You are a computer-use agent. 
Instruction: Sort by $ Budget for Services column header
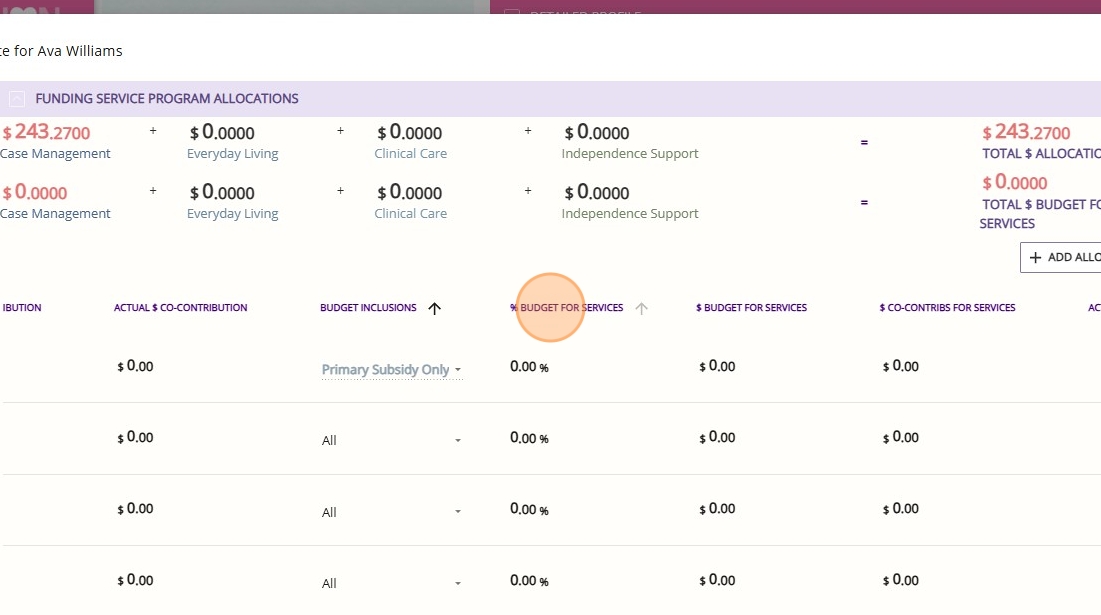tap(751, 308)
